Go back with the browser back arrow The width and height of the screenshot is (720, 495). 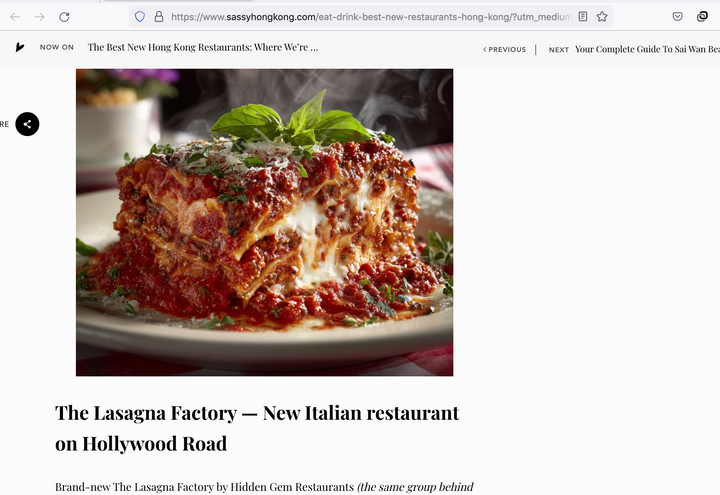[15, 17]
